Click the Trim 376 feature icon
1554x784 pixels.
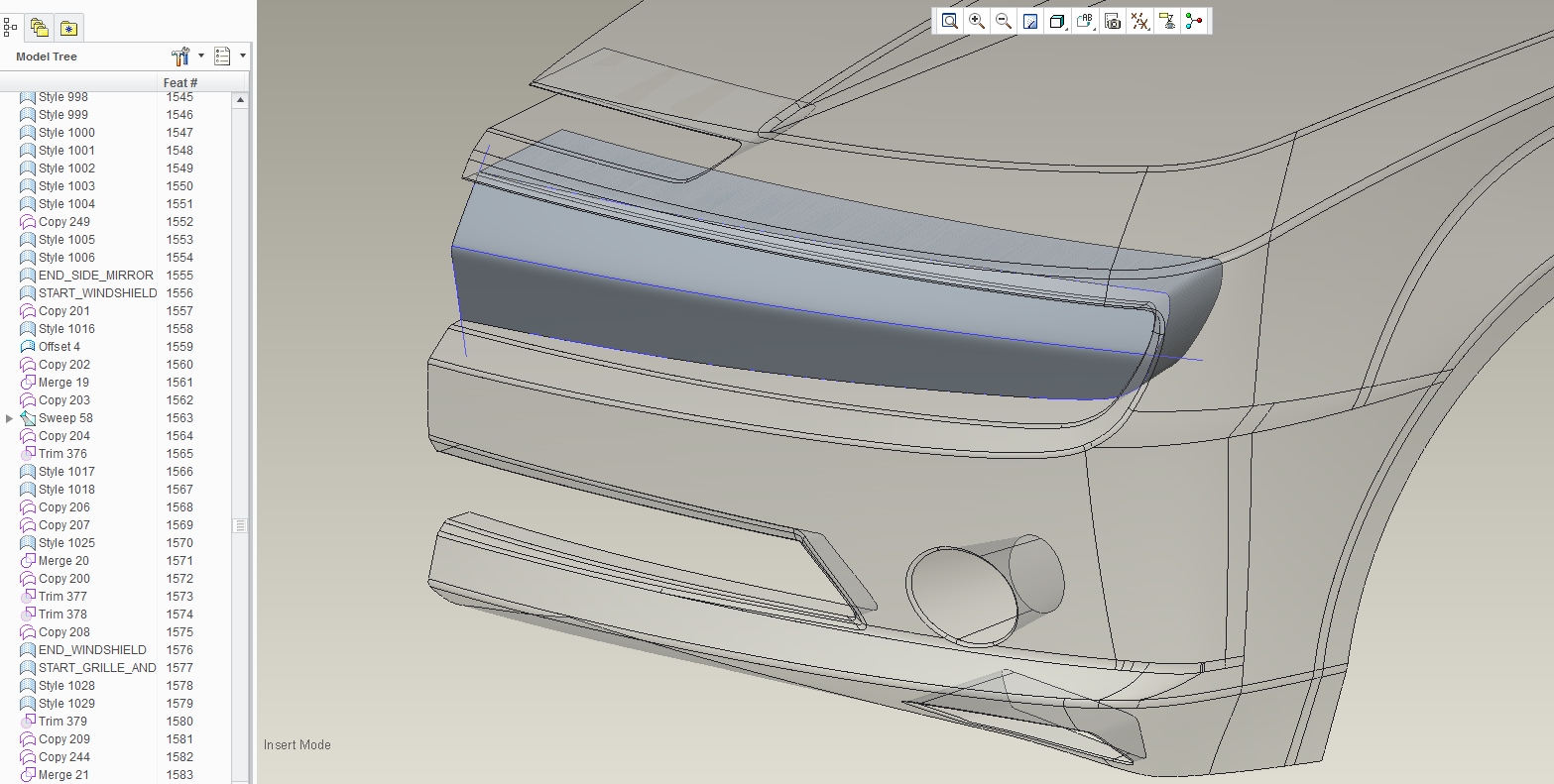click(28, 454)
